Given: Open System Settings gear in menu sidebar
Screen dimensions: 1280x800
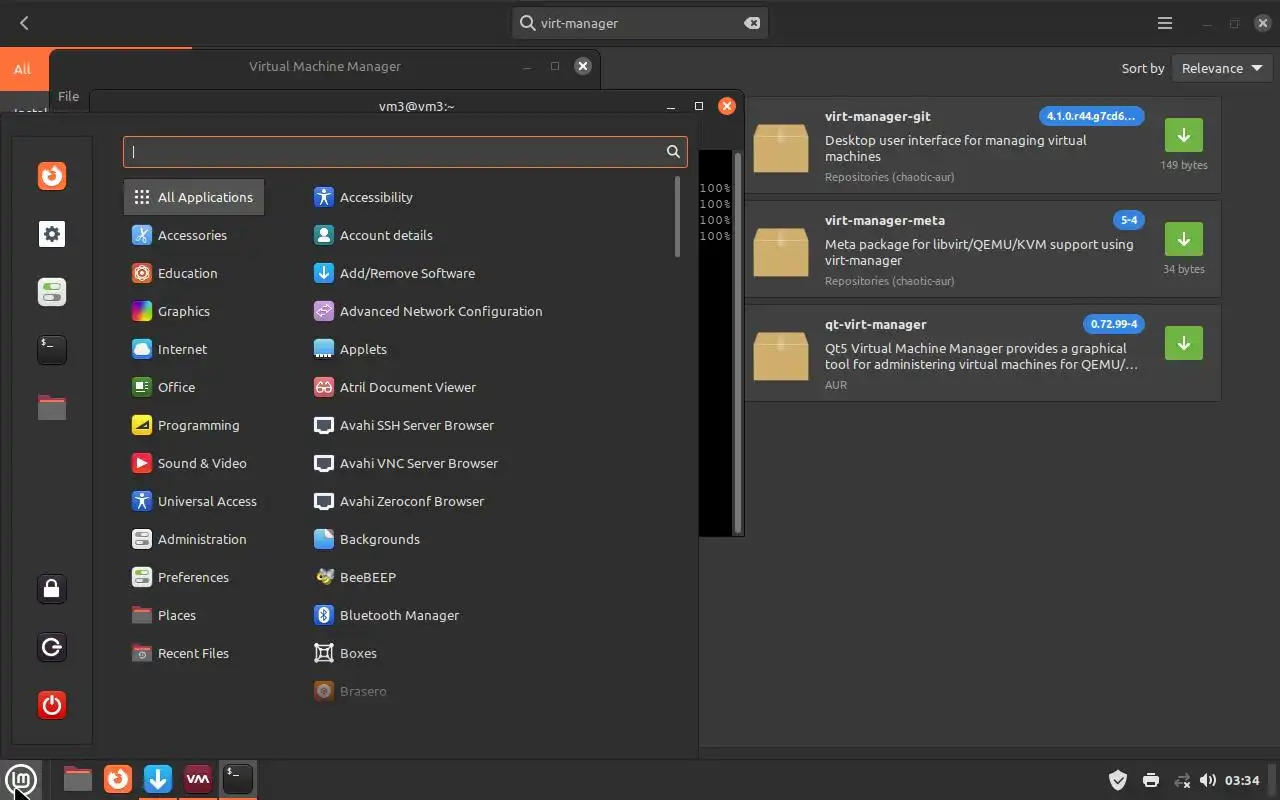Looking at the screenshot, I should 52,234.
